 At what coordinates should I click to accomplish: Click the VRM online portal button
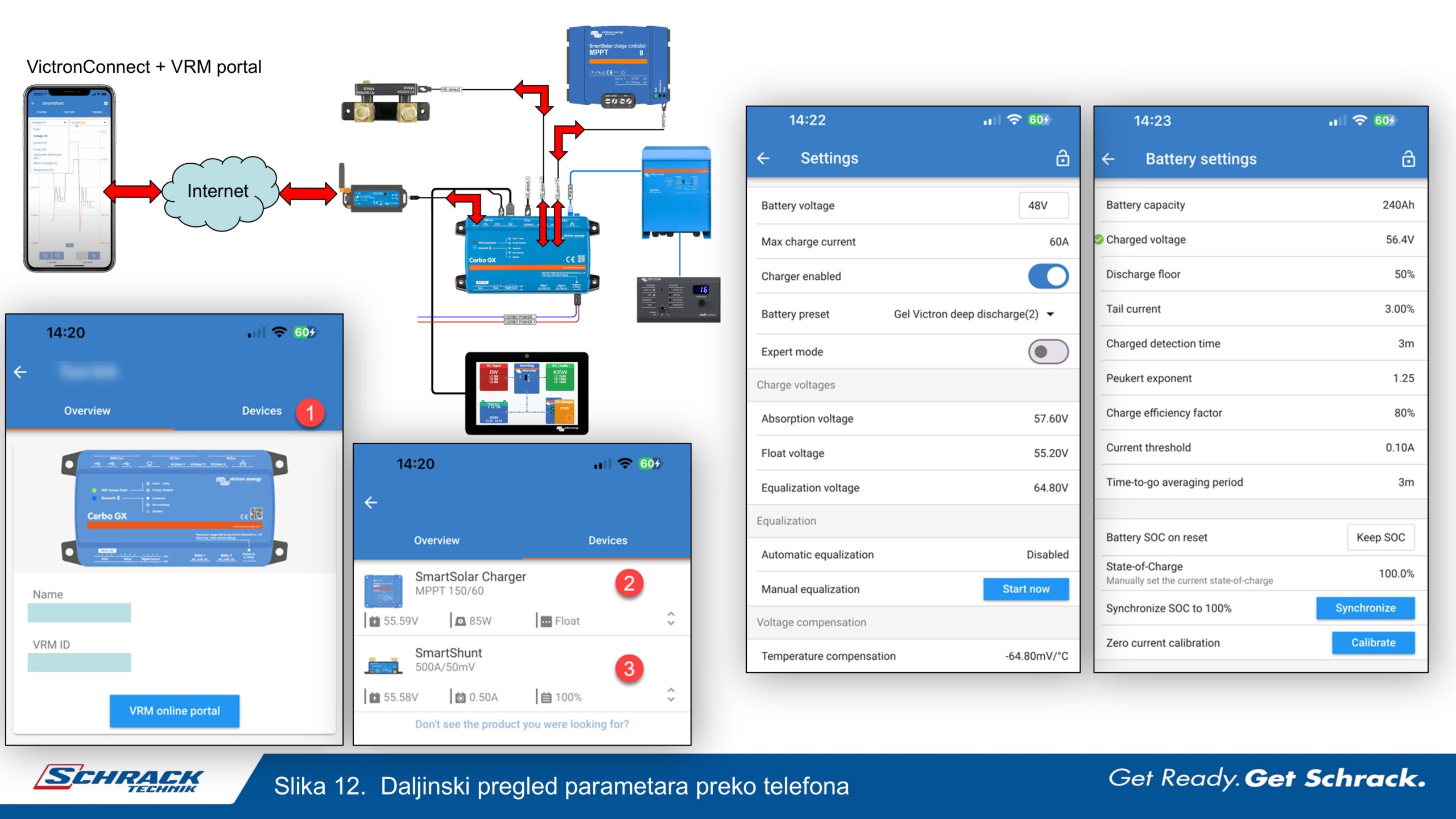(x=174, y=710)
